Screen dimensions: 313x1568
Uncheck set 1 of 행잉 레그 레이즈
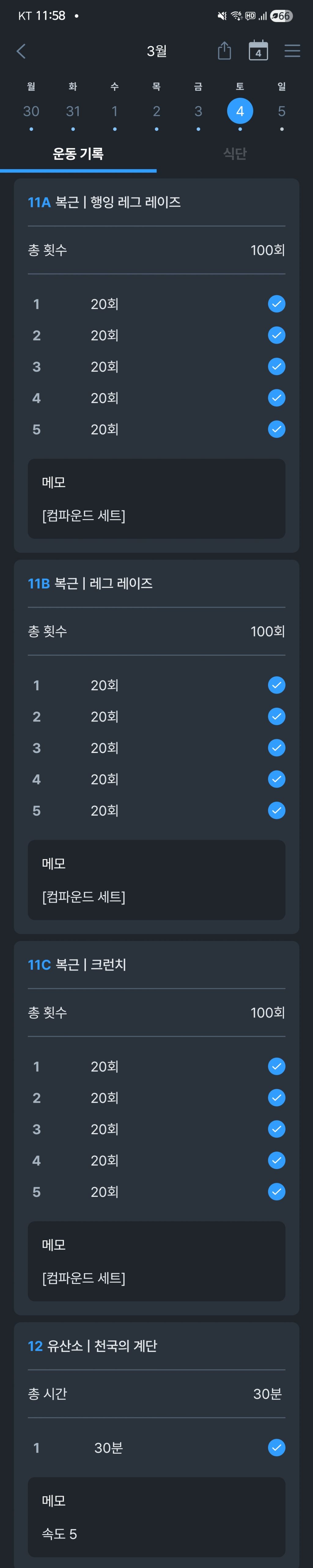276,304
